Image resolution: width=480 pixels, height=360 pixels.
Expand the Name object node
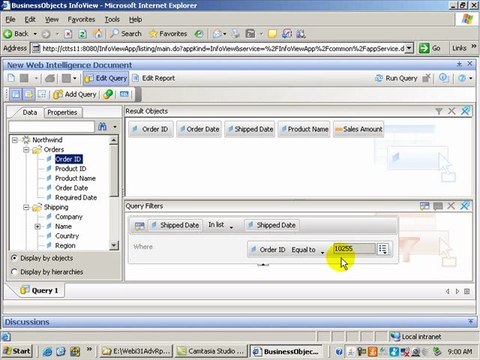pos(38,227)
